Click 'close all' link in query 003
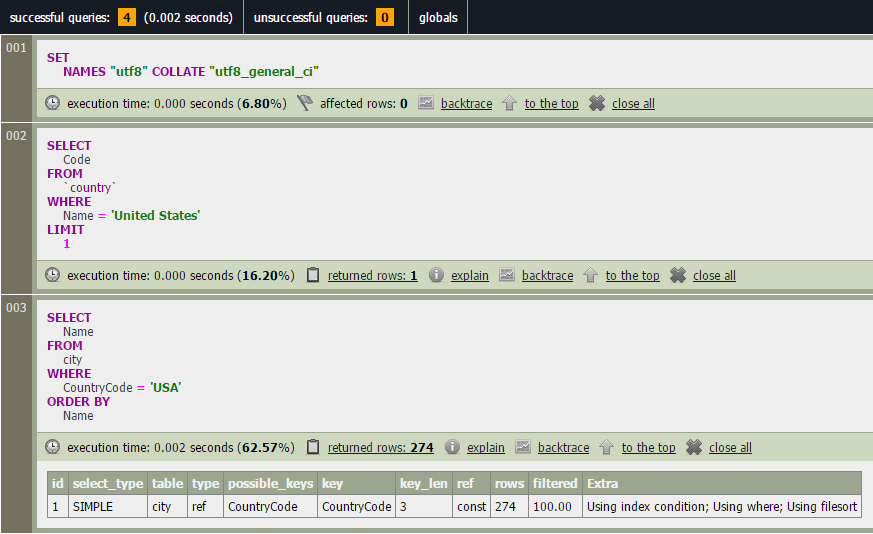The width and height of the screenshot is (873, 534). (730, 448)
